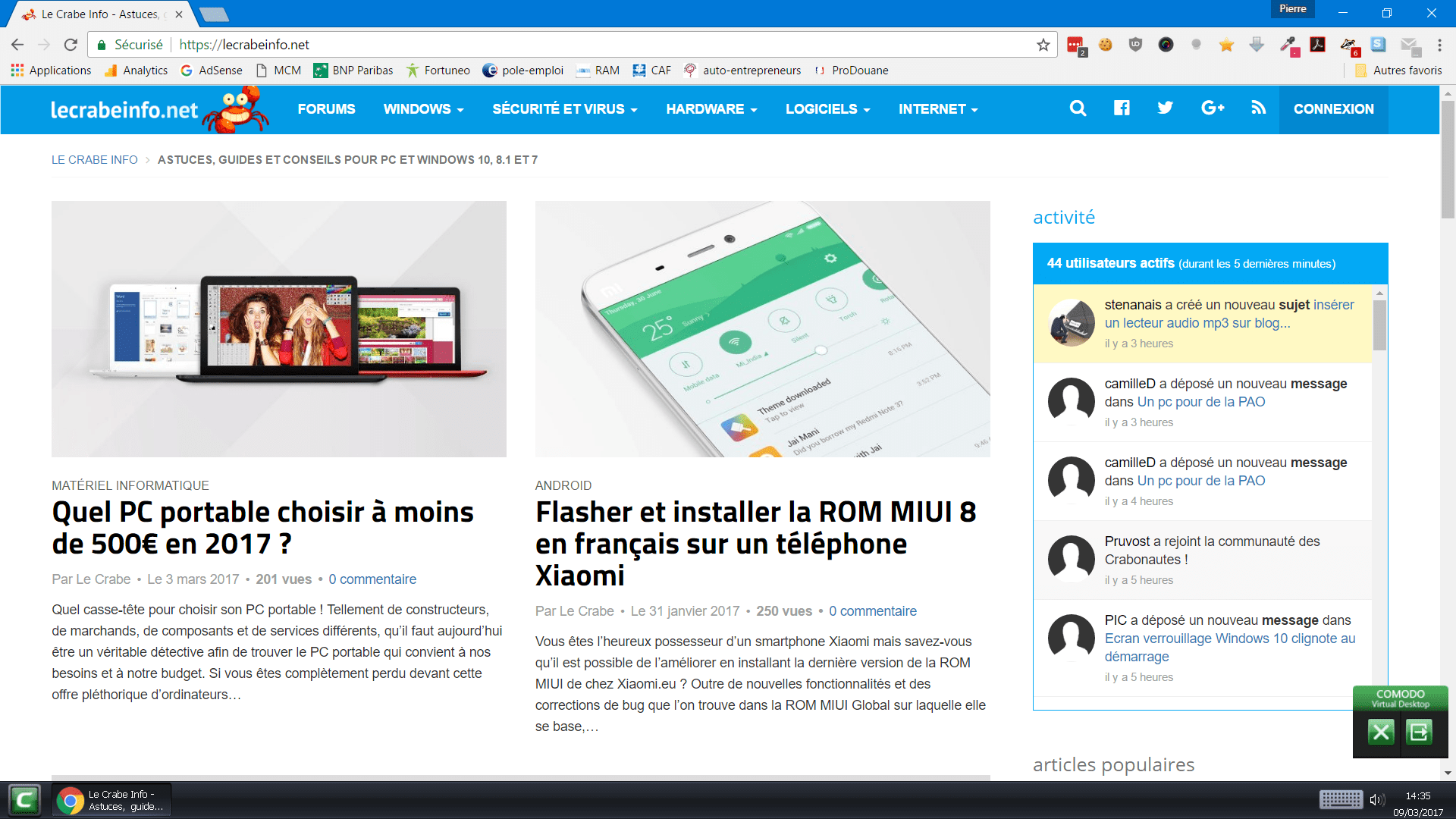This screenshot has width=1456, height=819.
Task: Click the volume speaker icon in the tray
Action: (x=1377, y=799)
